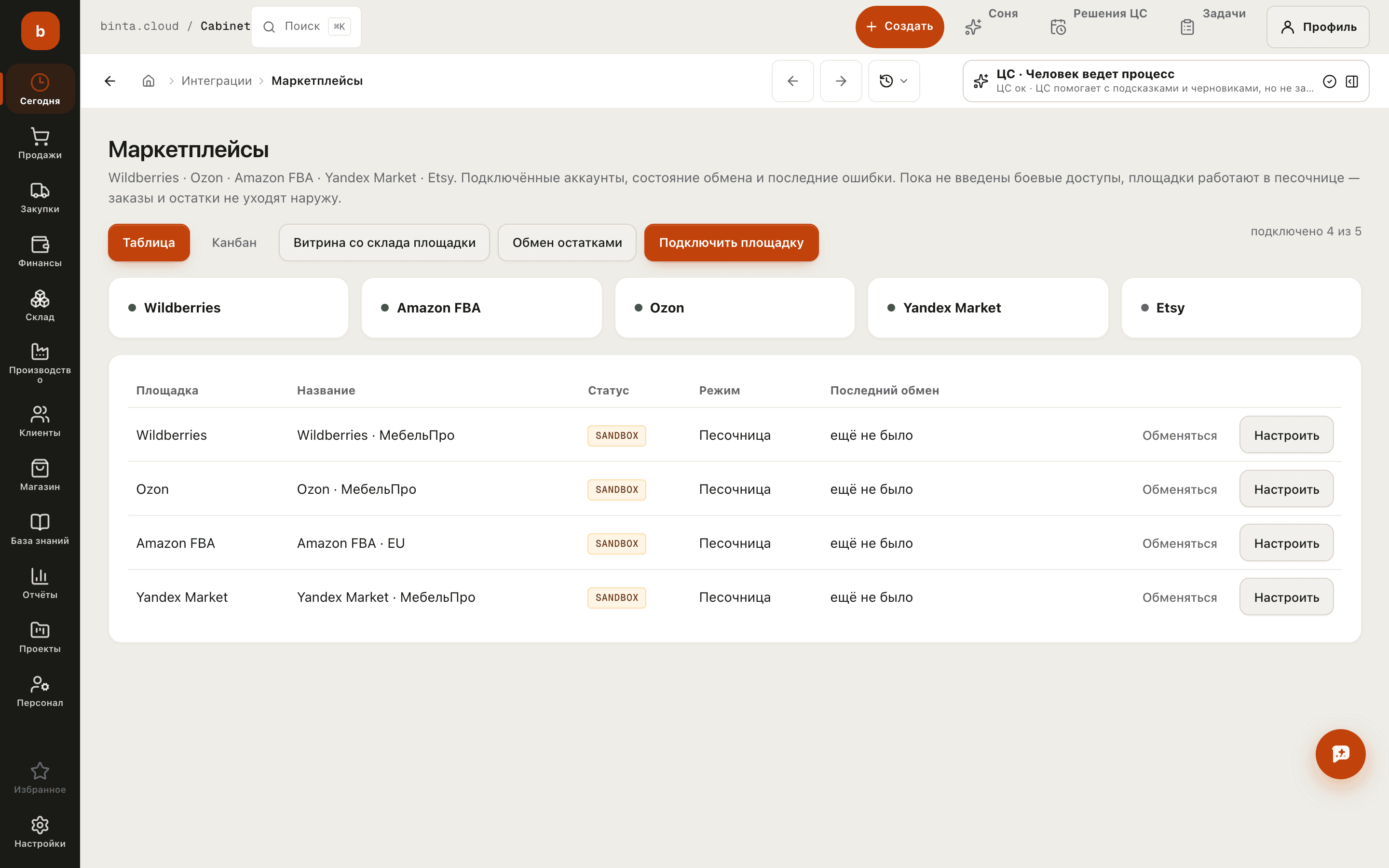This screenshot has width=1389, height=868.
Task: Select the Wildberries marketplace card
Action: (x=229, y=308)
